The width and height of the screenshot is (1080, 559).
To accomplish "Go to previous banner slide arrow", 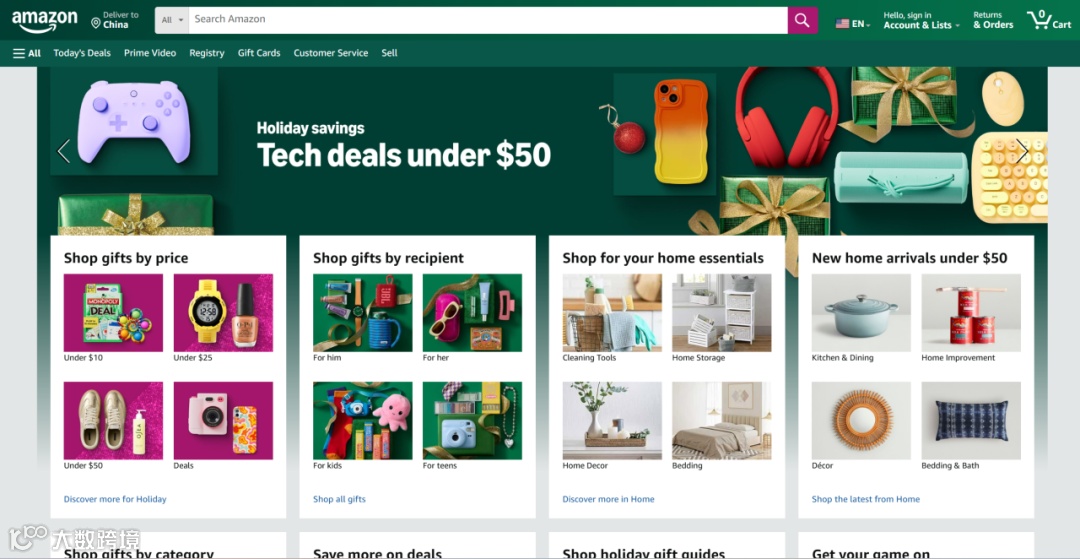I will click(x=63, y=151).
